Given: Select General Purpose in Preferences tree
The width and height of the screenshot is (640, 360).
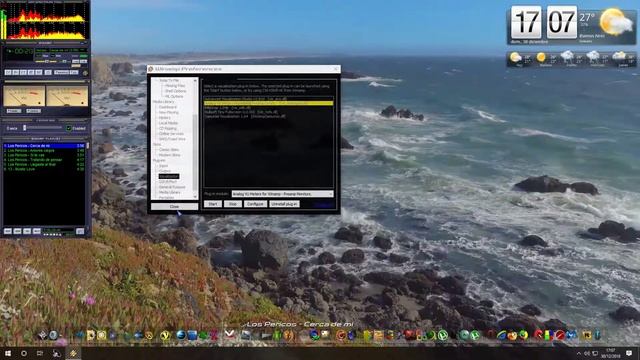Looking at the screenshot, I should (172, 187).
